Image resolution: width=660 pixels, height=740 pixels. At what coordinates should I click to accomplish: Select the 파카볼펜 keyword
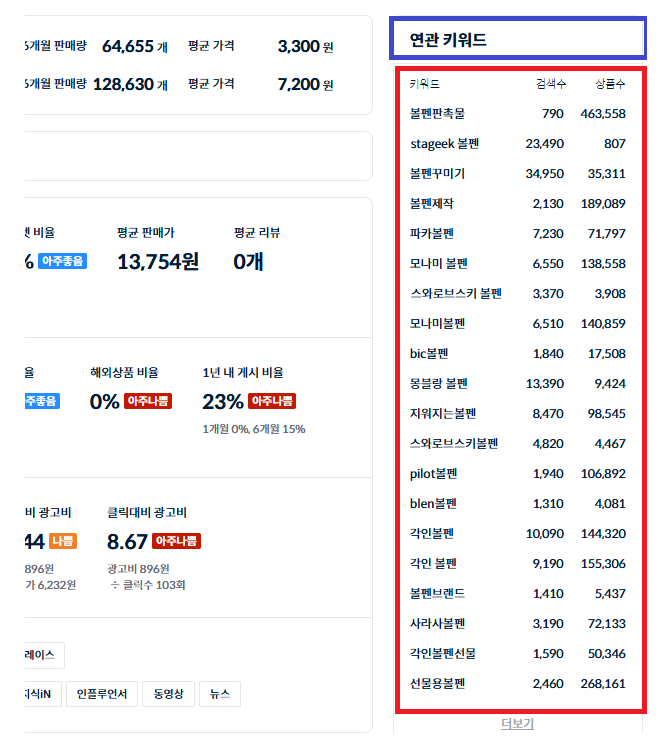pos(432,234)
